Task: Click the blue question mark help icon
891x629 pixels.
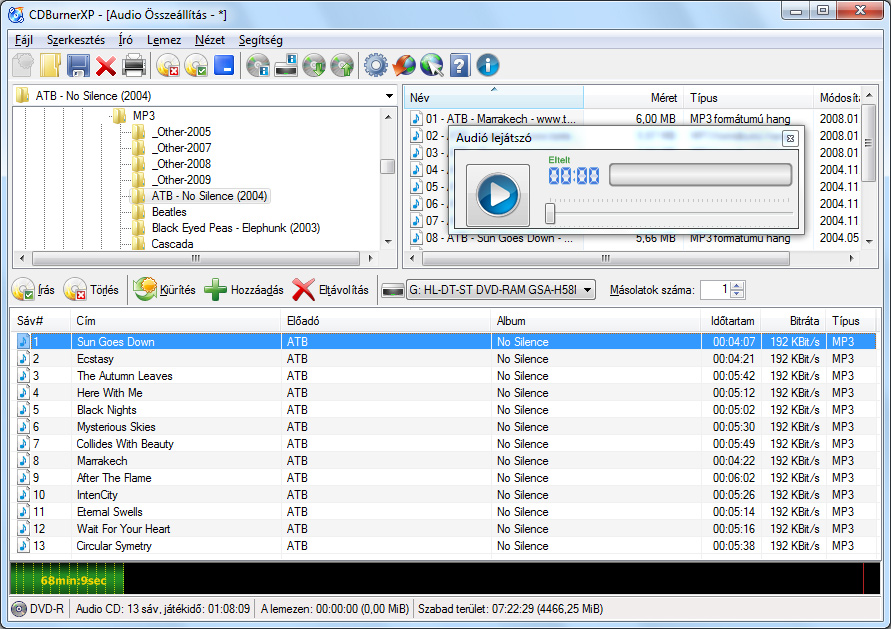Action: tap(460, 66)
